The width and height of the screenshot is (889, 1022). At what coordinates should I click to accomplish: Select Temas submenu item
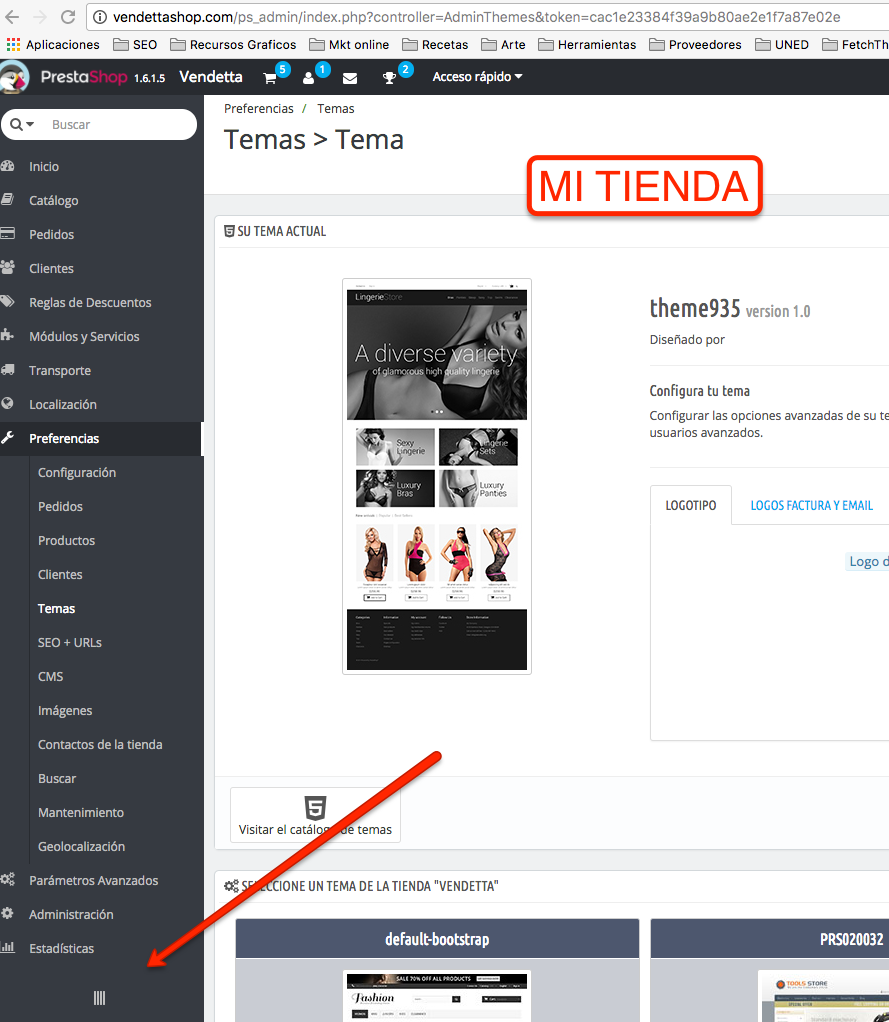57,608
